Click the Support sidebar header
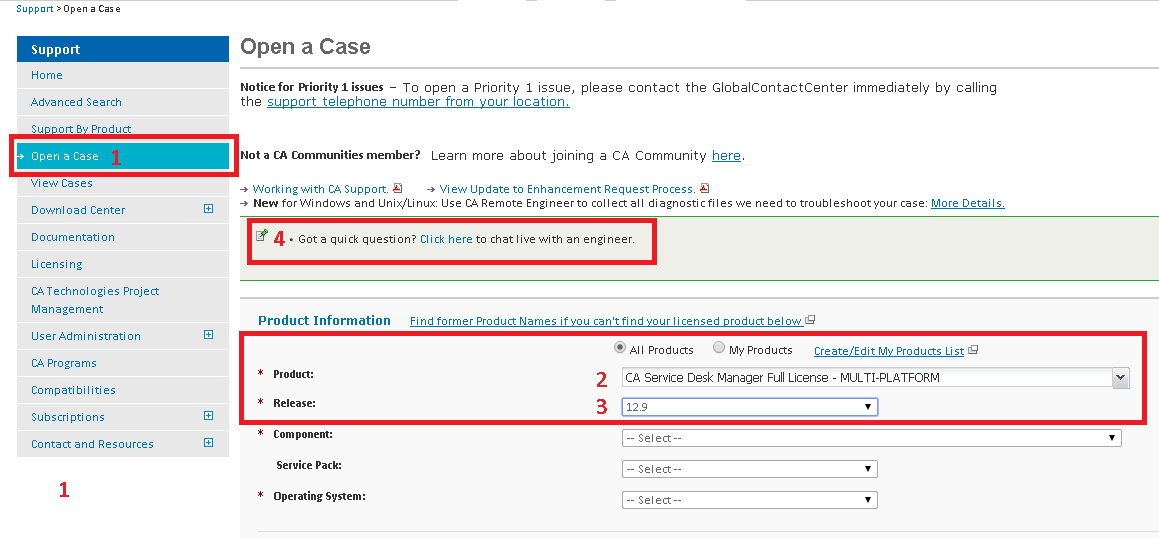This screenshot has width=1159, height=538. [123, 50]
